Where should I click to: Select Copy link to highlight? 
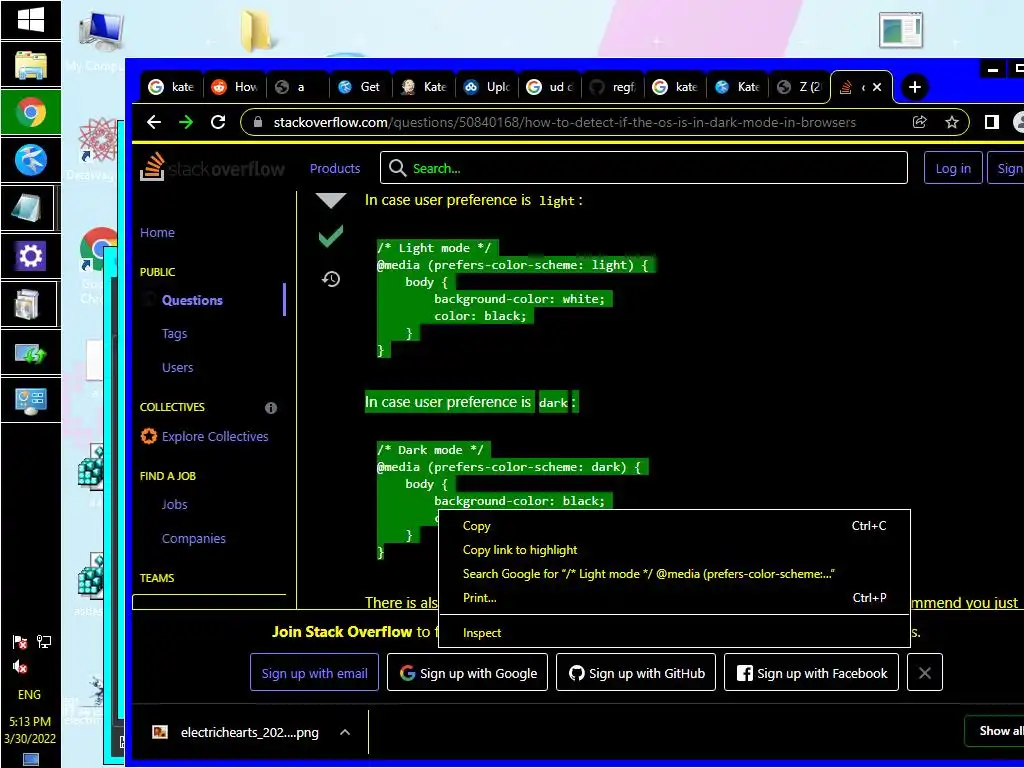point(674,550)
